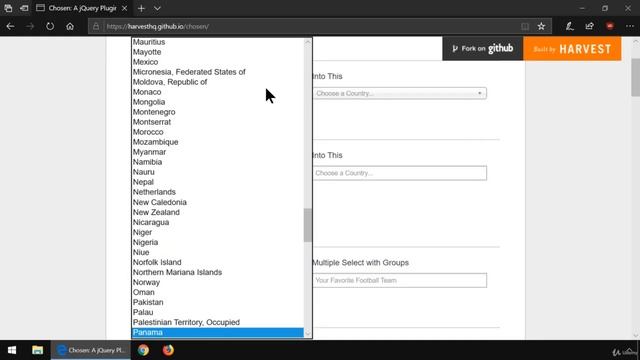This screenshot has width=640, height=360.
Task: Select Palestinian Territory, Occupied
Action: click(218, 322)
